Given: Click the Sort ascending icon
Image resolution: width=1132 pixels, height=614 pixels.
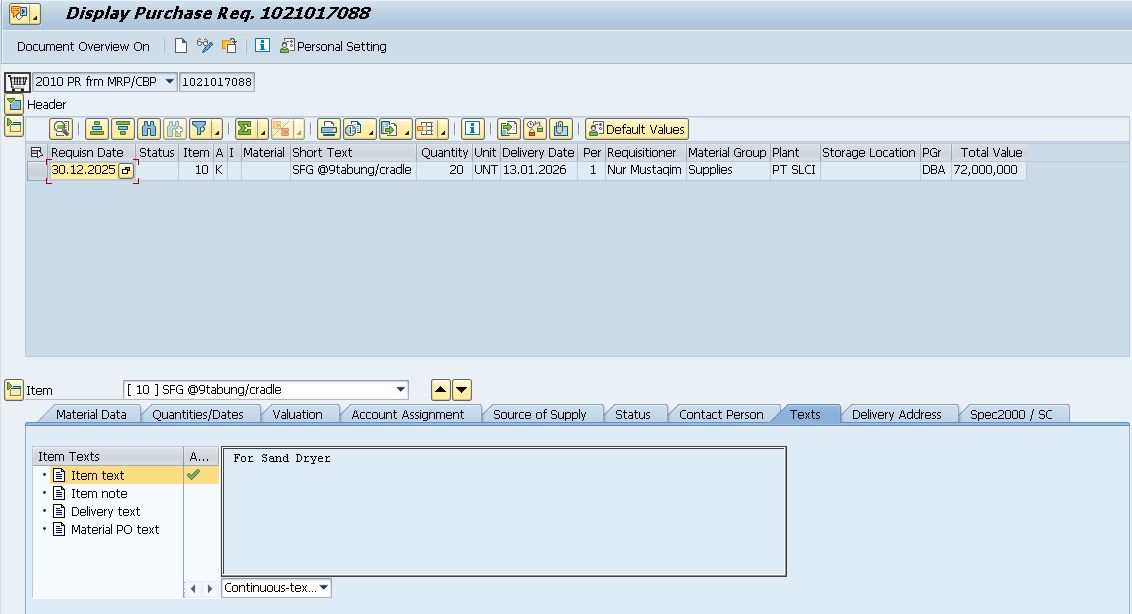Looking at the screenshot, I should point(96,129).
